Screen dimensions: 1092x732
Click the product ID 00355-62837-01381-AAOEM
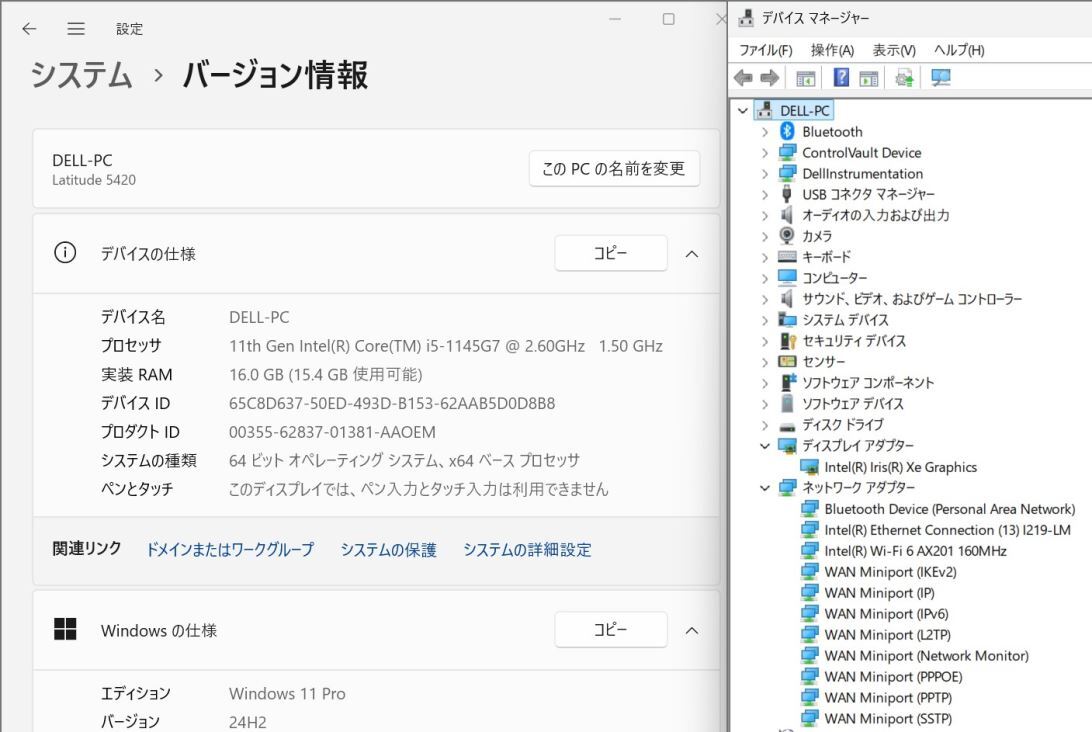[x=332, y=432]
